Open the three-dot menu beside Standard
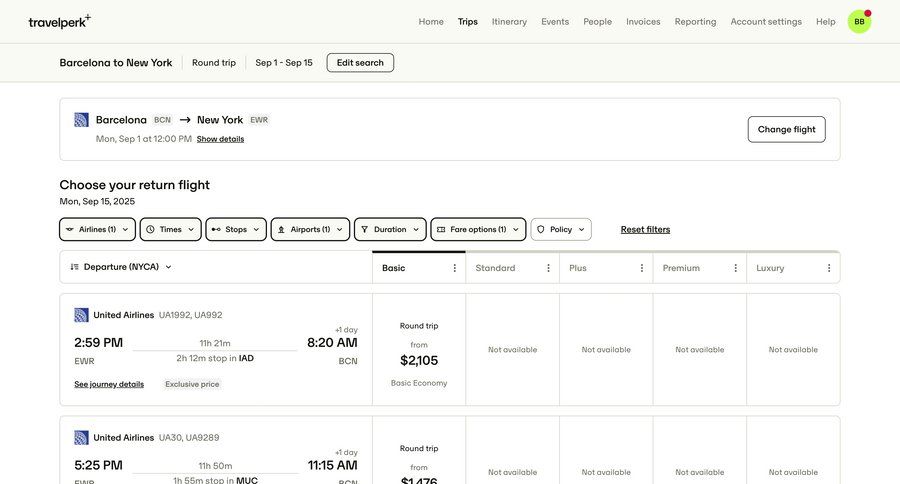Image resolution: width=900 pixels, height=484 pixels. tap(548, 268)
